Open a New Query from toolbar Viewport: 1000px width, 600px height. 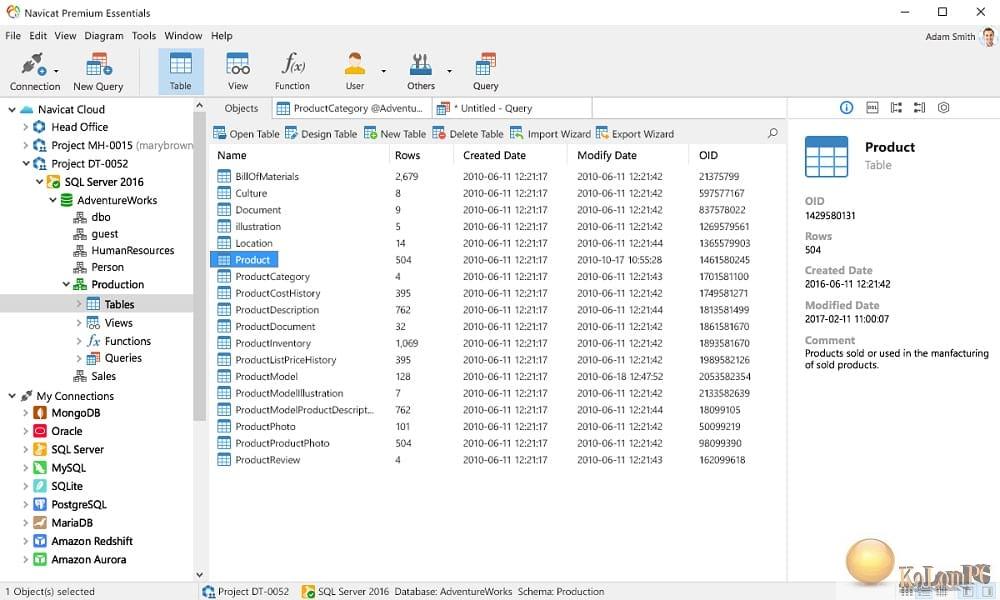(x=98, y=71)
